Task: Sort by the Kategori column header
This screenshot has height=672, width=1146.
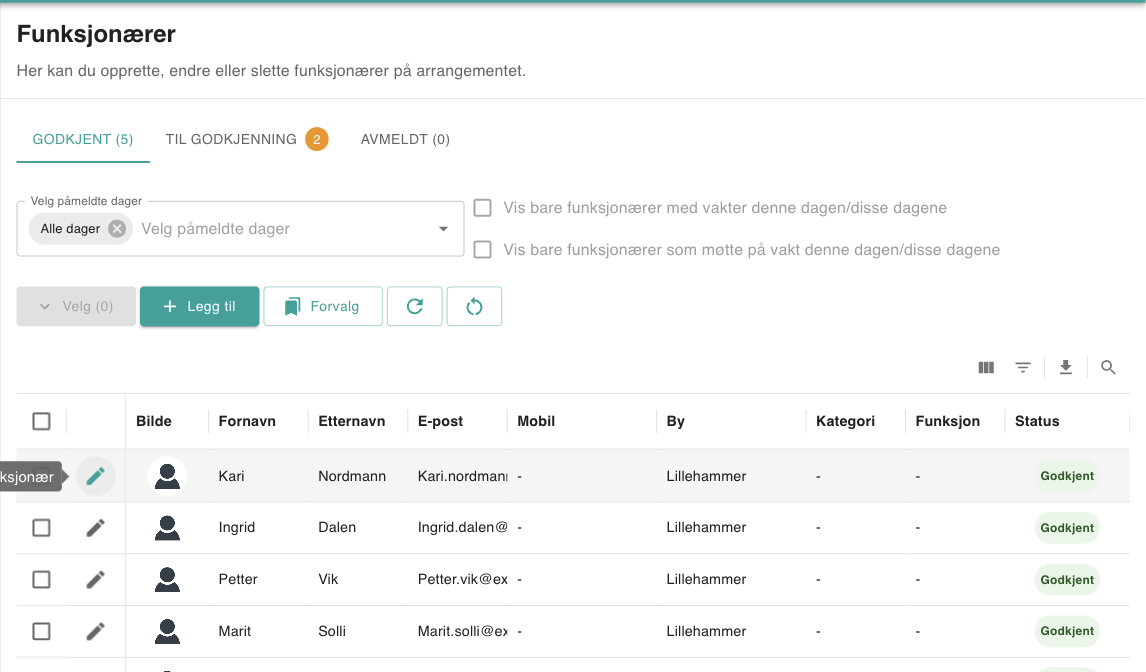Action: tap(846, 421)
